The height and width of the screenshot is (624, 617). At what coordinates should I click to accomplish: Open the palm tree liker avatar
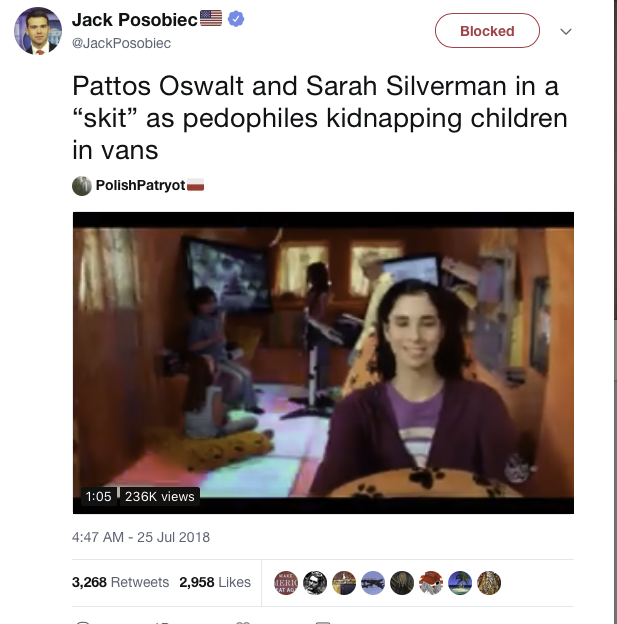460,583
